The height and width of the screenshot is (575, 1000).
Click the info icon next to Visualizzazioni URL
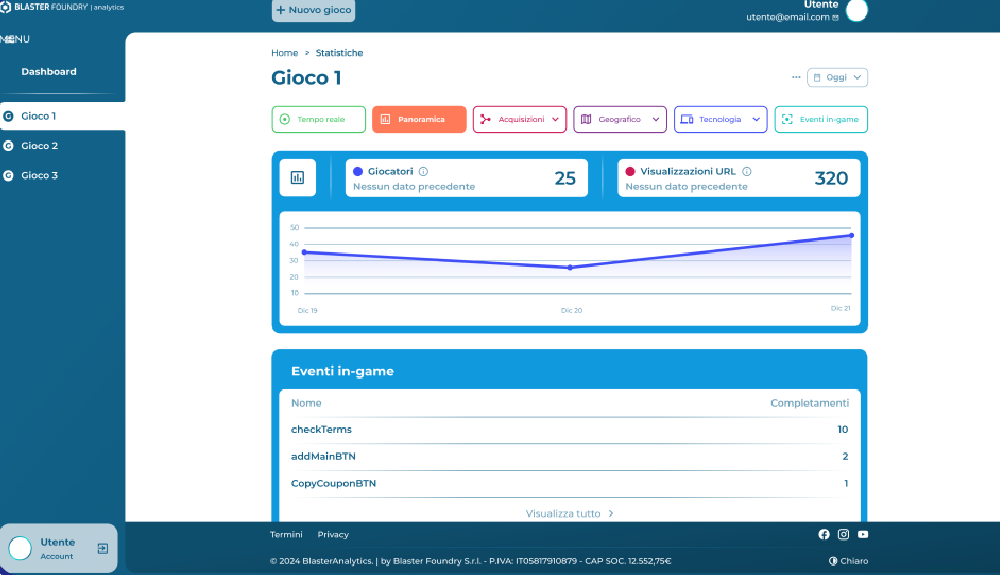tap(747, 171)
